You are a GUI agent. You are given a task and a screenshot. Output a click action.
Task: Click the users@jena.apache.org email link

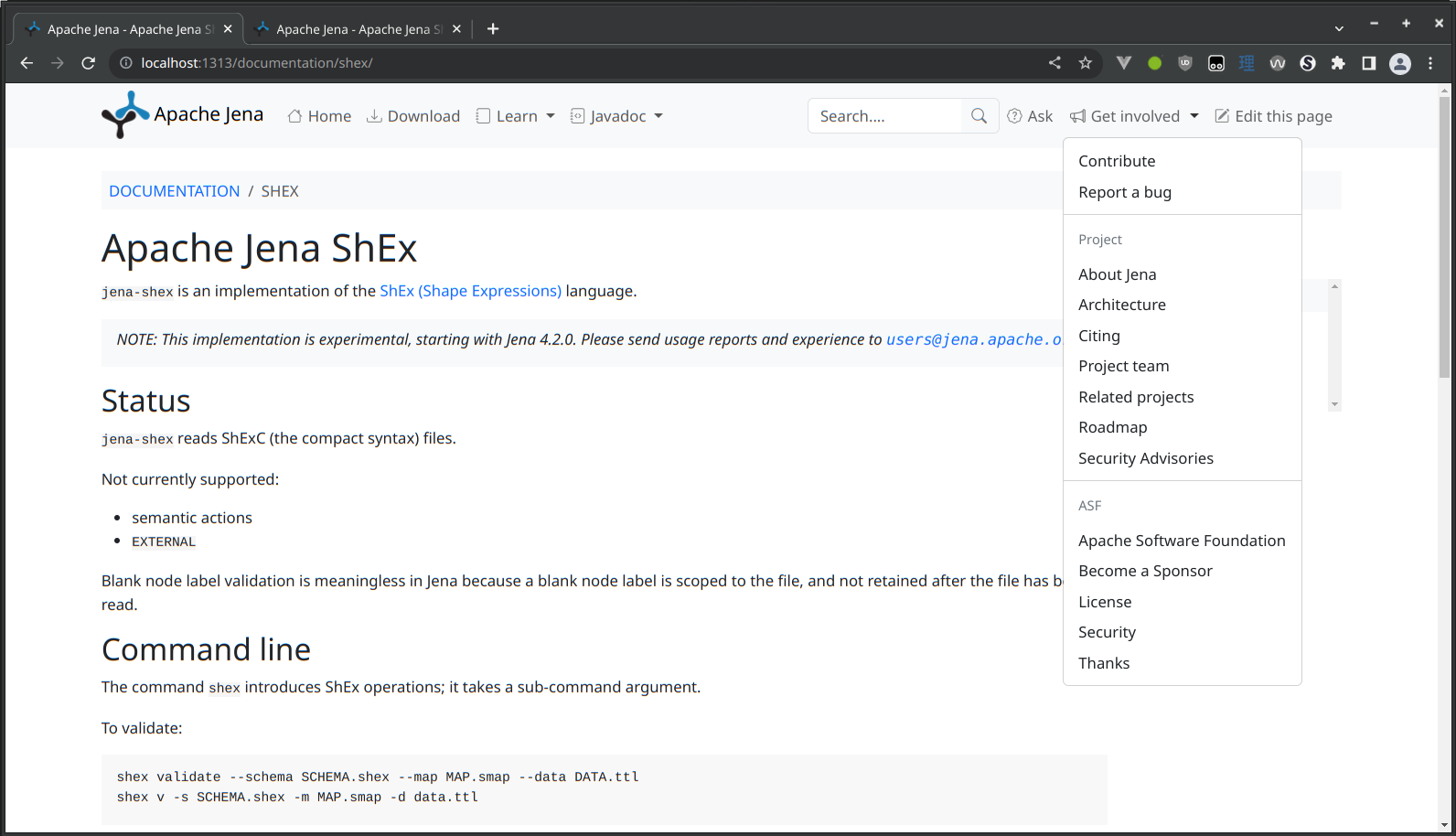tap(974, 339)
